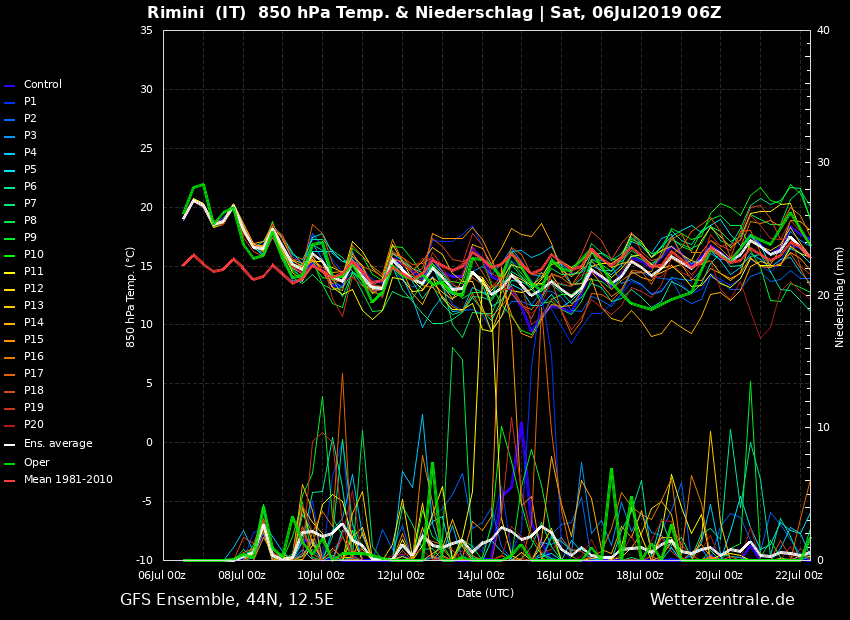Click the 25 temperature axis value
Screen dimensions: 850x620
[146, 148]
